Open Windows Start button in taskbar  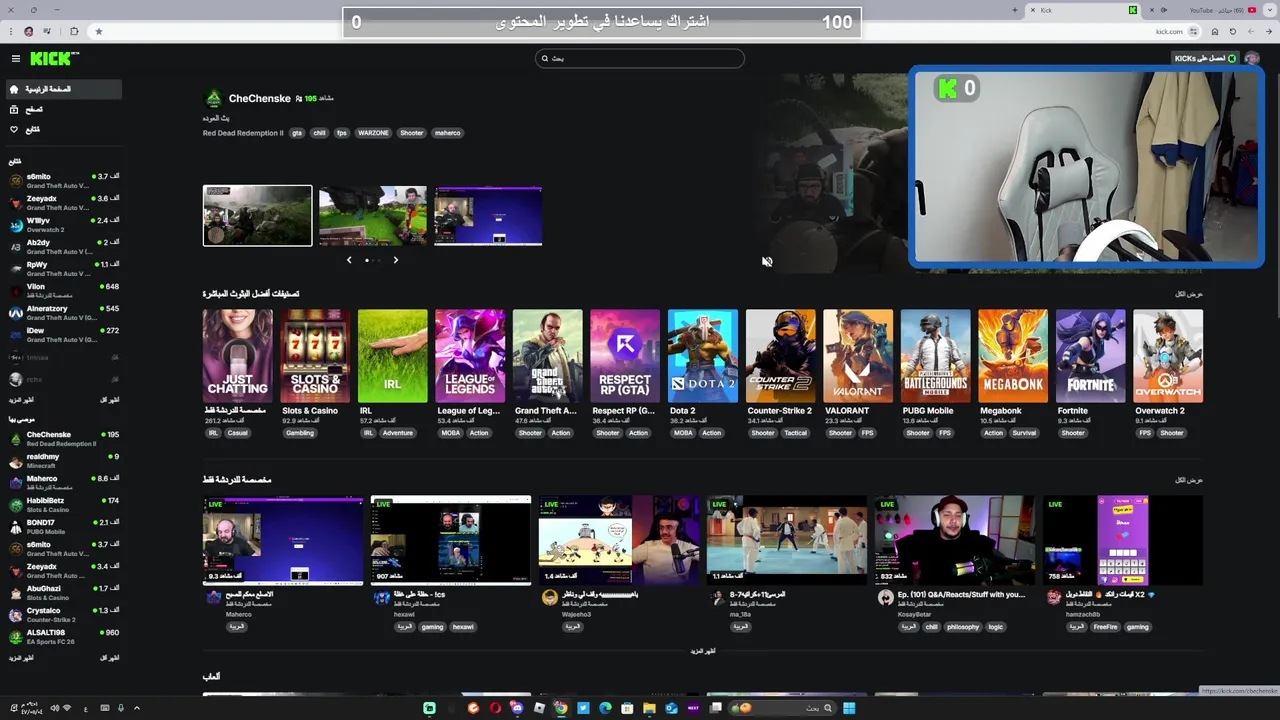coord(849,708)
